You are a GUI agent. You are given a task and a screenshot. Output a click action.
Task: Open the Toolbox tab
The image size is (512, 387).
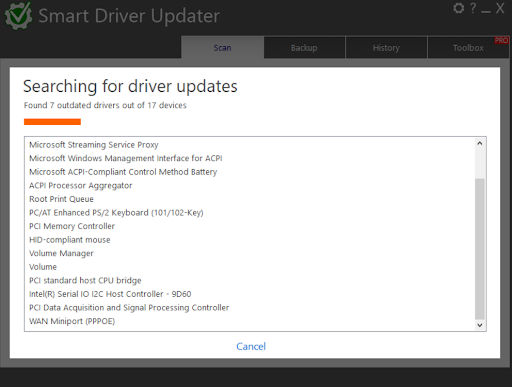(x=468, y=48)
